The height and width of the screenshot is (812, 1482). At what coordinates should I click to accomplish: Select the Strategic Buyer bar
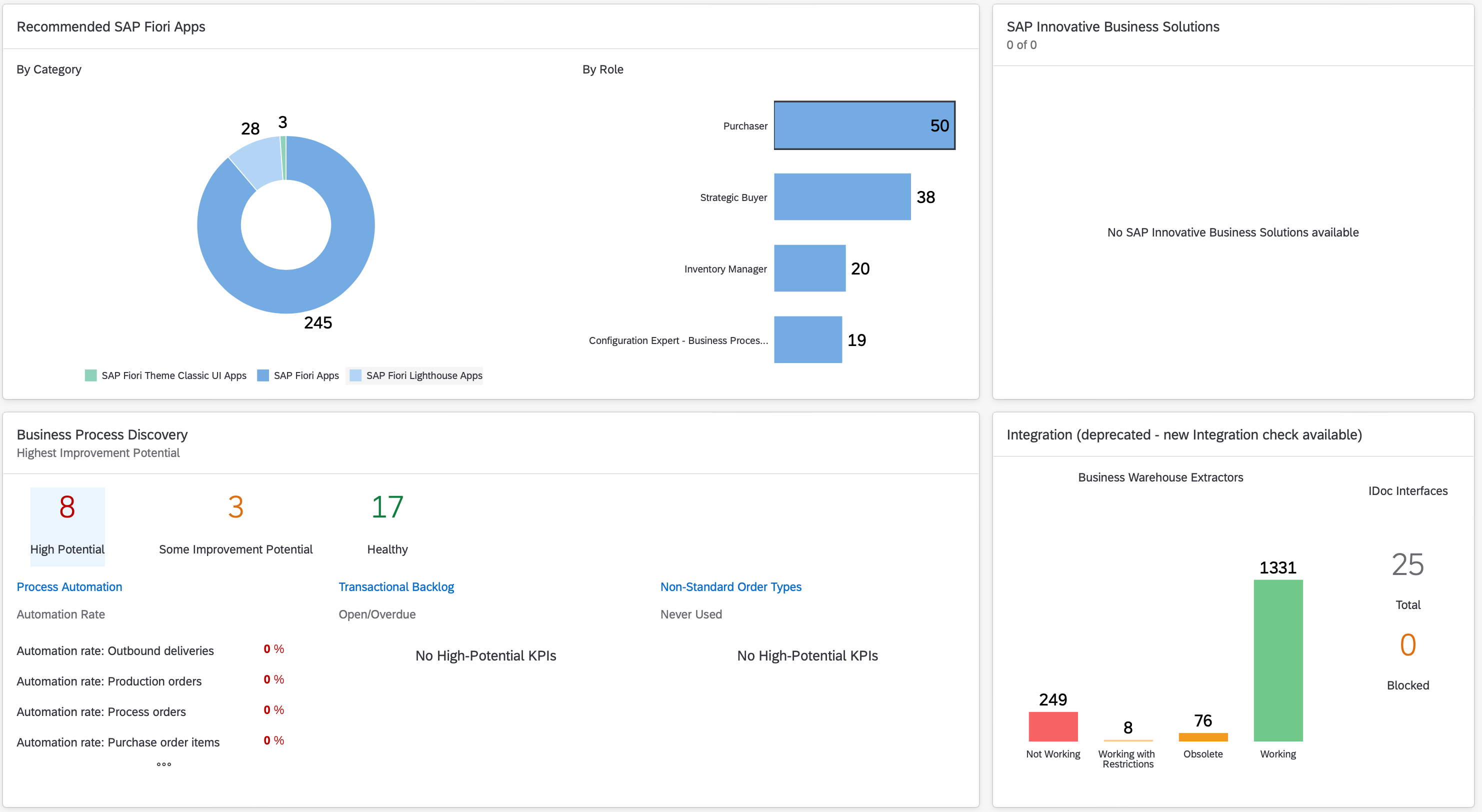pyautogui.click(x=842, y=197)
